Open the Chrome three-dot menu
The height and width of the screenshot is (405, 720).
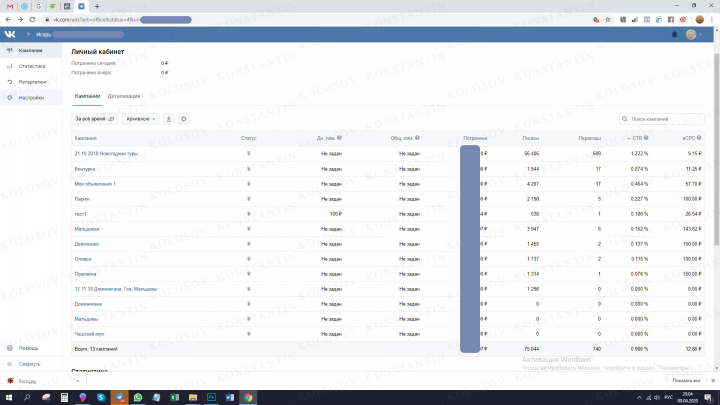coord(712,20)
